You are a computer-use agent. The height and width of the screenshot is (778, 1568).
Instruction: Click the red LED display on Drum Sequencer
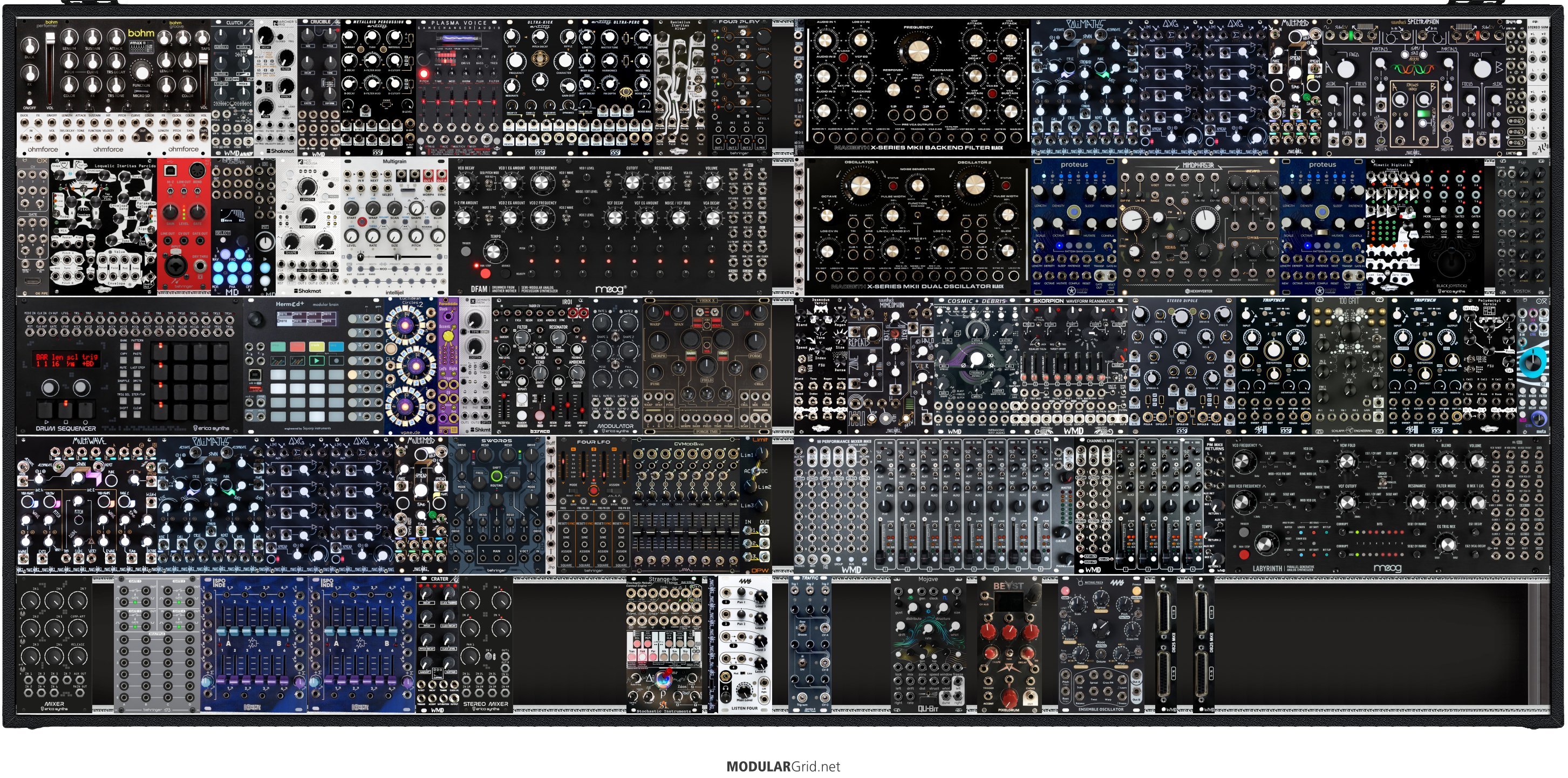pos(67,360)
